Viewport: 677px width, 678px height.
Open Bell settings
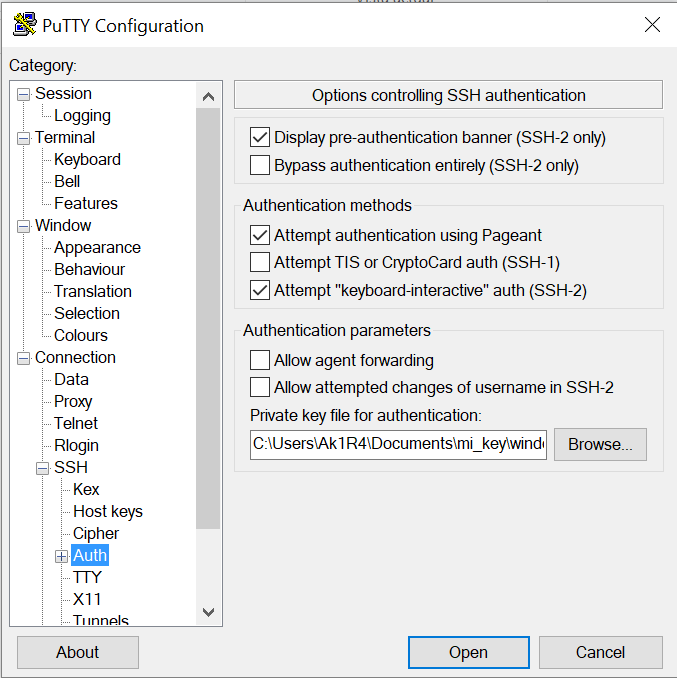[x=67, y=182]
